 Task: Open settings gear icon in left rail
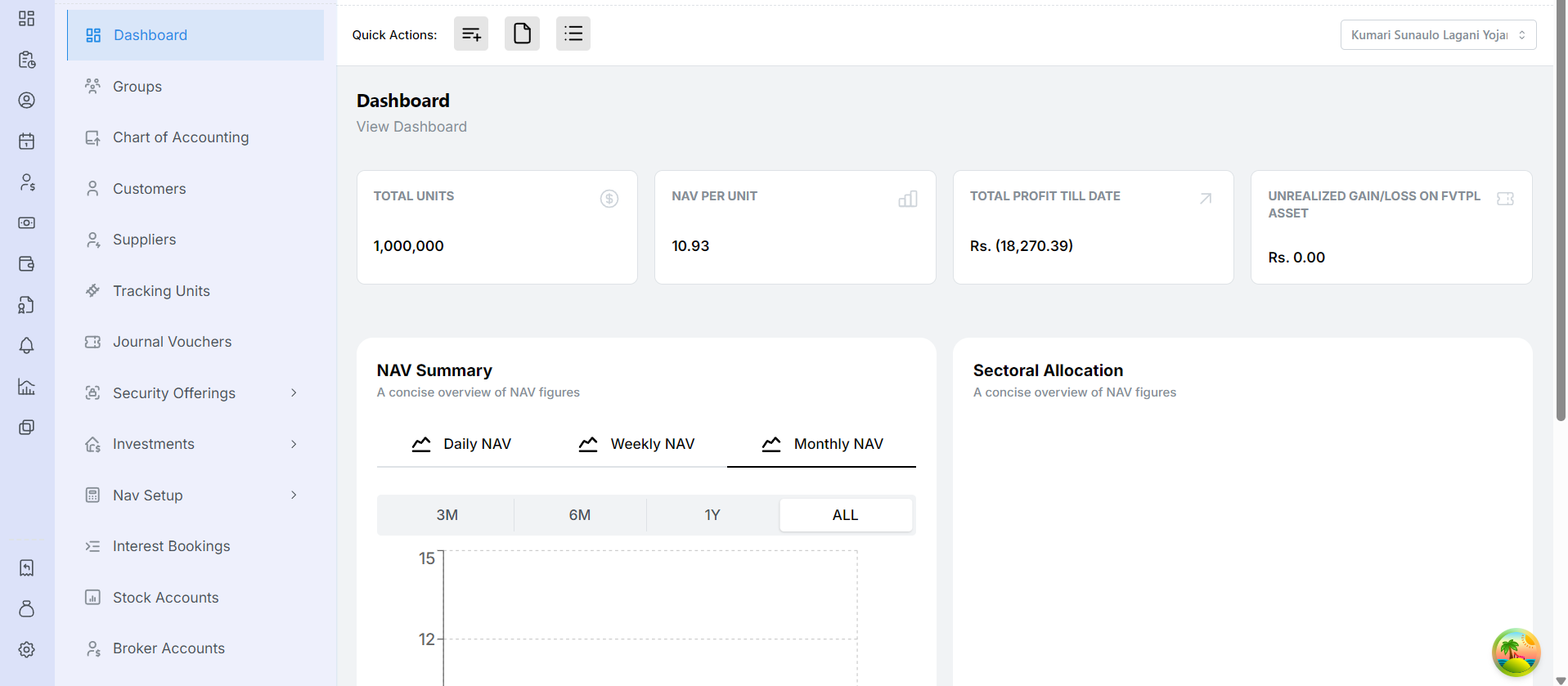pyautogui.click(x=27, y=650)
